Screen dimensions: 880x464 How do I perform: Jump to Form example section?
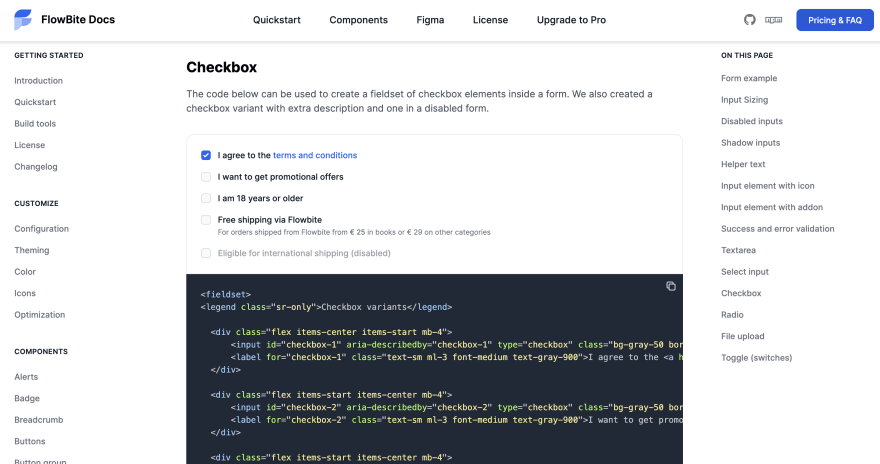point(749,79)
